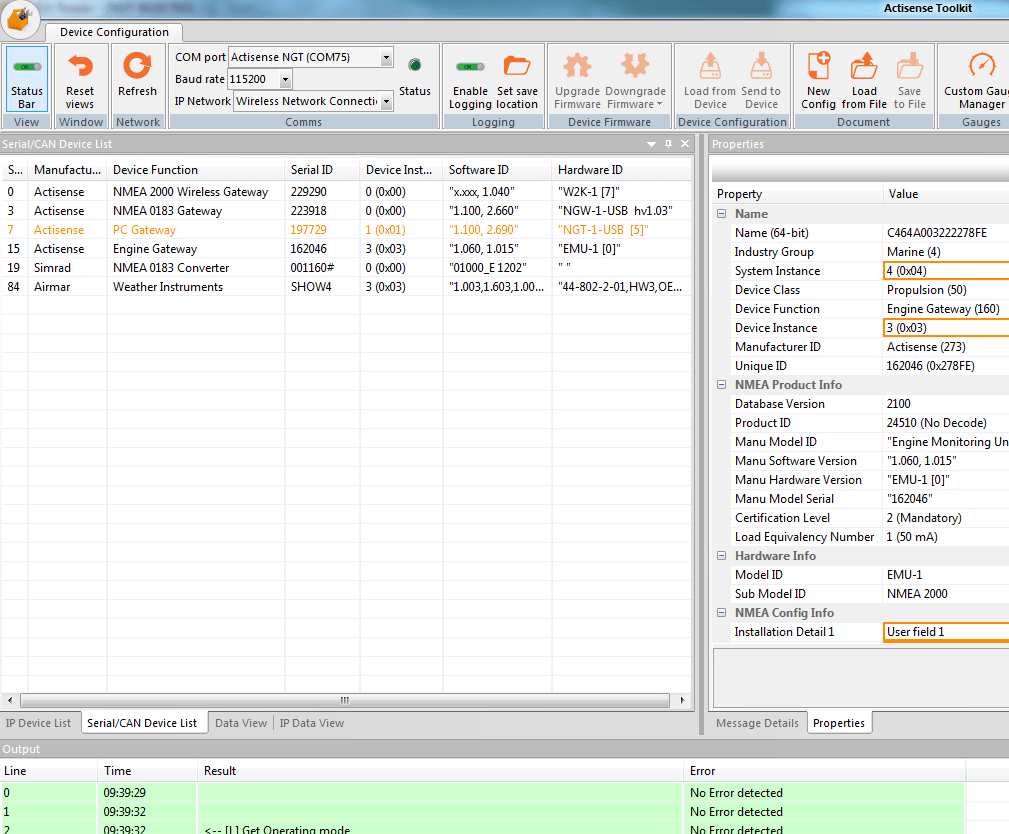Screen dimensions: 1009x834
Task: Click the Reset views icon
Action: coord(80,66)
